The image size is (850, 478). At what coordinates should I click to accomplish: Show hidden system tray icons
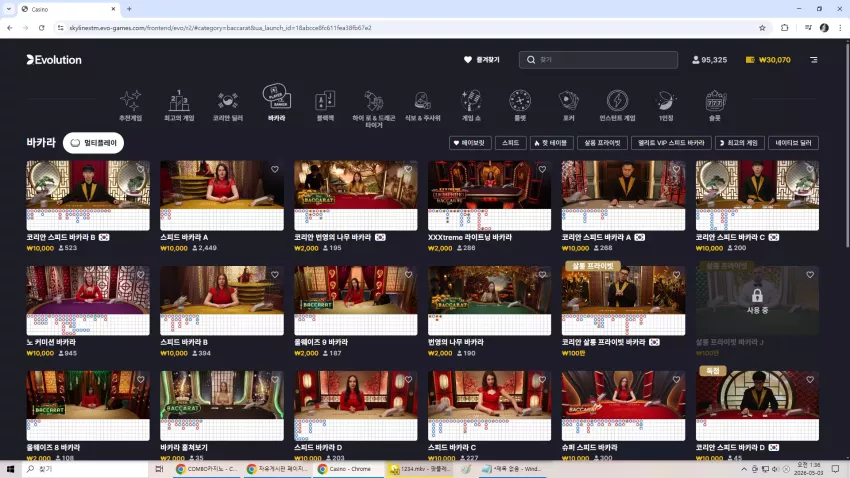744,469
